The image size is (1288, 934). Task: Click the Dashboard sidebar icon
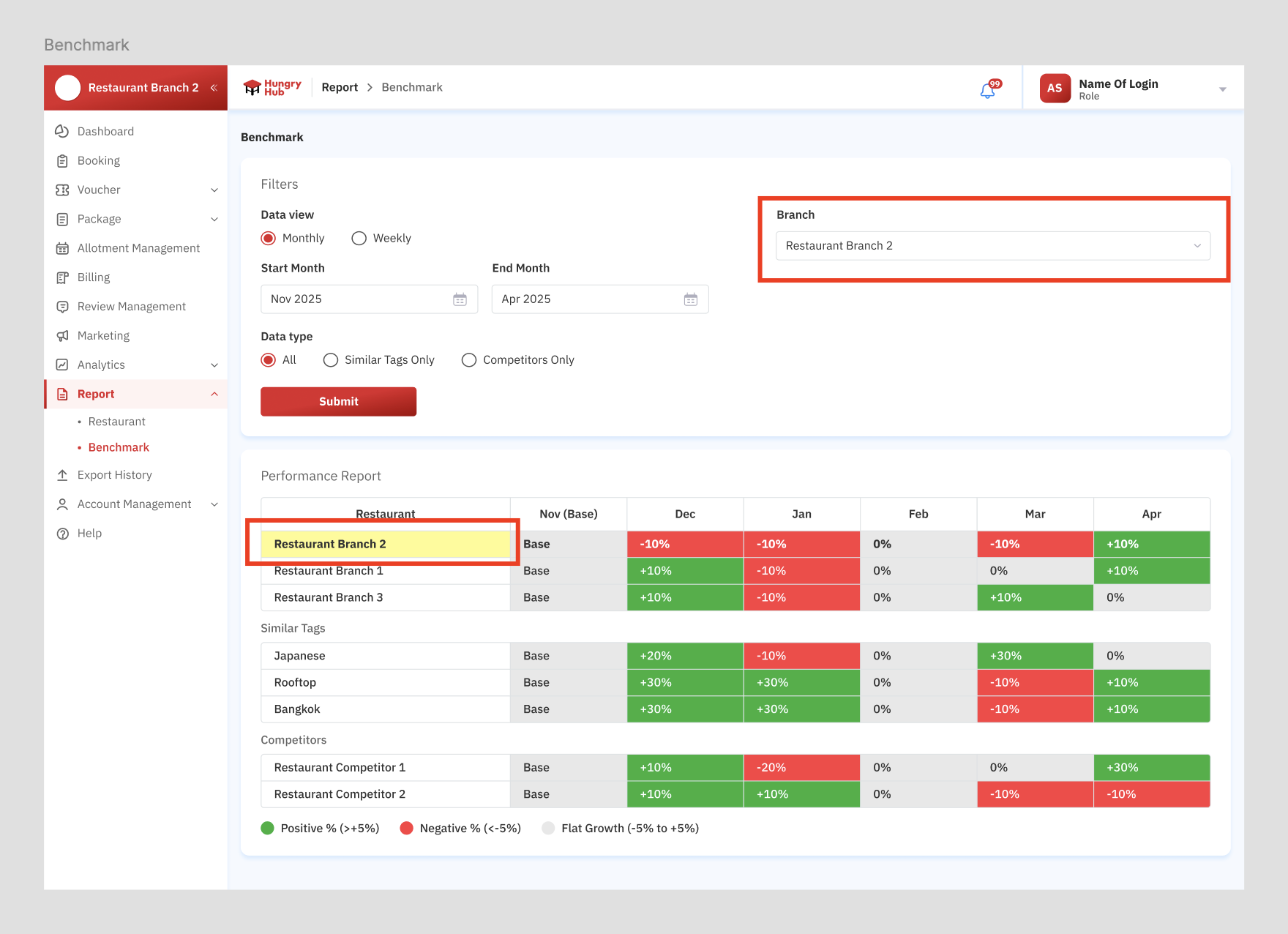[62, 131]
